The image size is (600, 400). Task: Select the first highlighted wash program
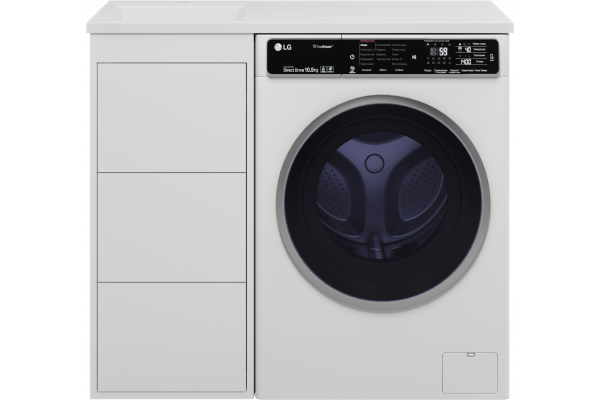(x=365, y=45)
